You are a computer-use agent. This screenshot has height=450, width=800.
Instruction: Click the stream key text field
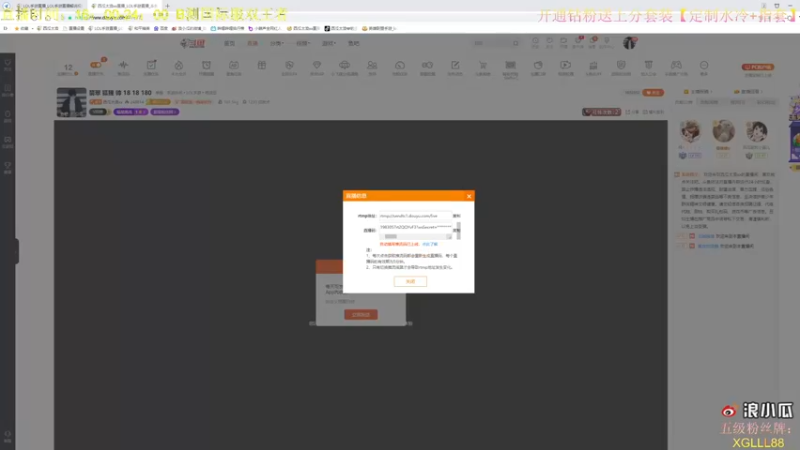415,228
